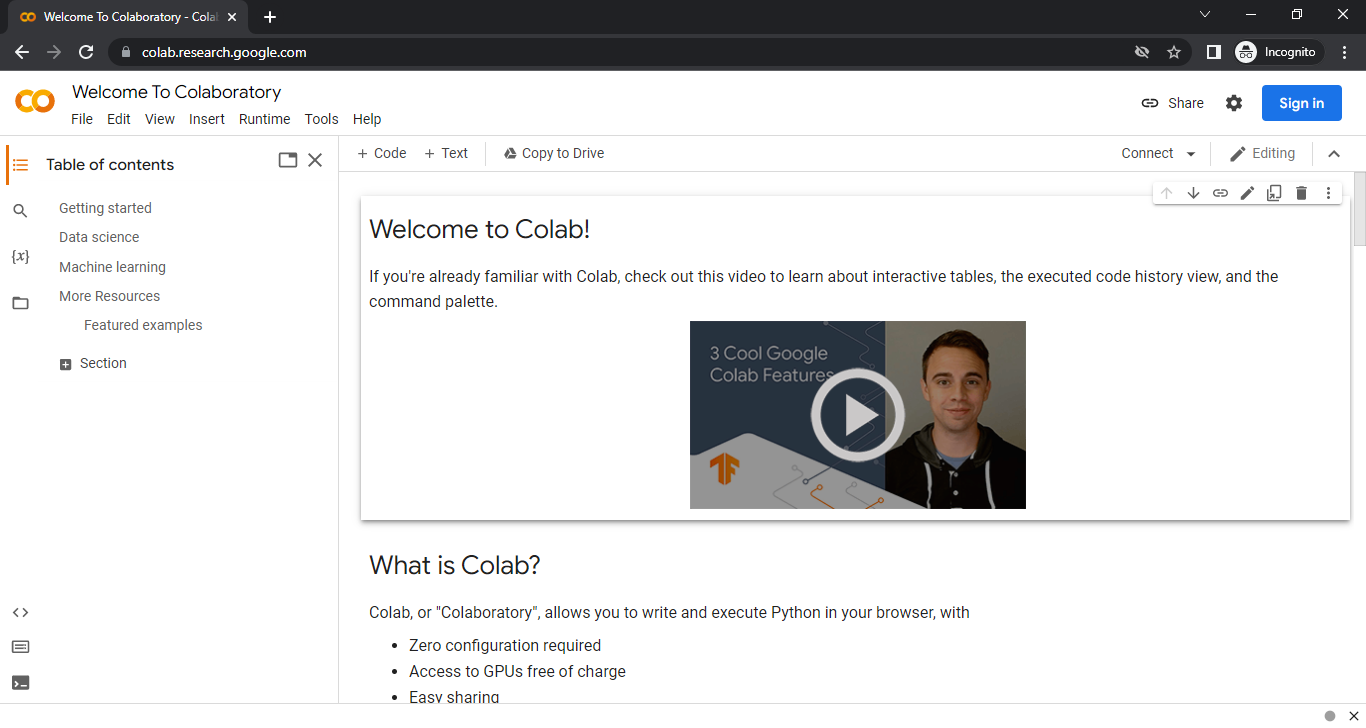This screenshot has width=1366, height=728.
Task: Move cell up arrow
Action: click(x=1166, y=193)
